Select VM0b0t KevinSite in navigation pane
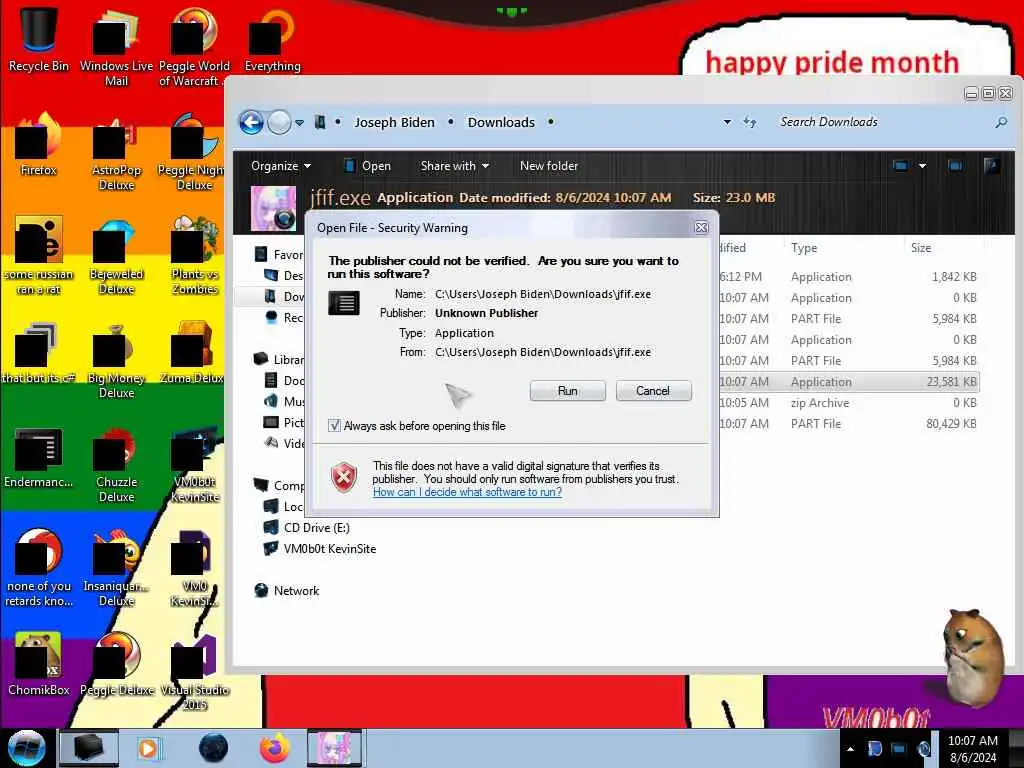This screenshot has height=768, width=1024. click(x=320, y=549)
